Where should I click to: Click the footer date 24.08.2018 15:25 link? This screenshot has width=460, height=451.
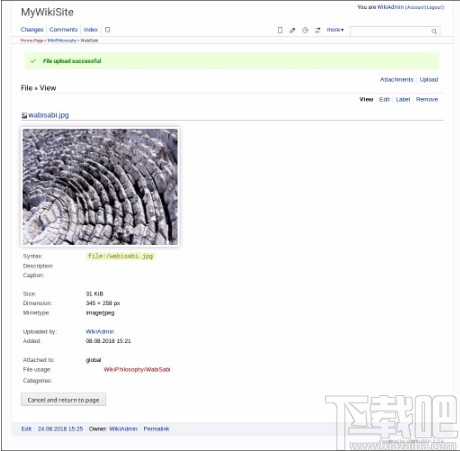tap(60, 429)
